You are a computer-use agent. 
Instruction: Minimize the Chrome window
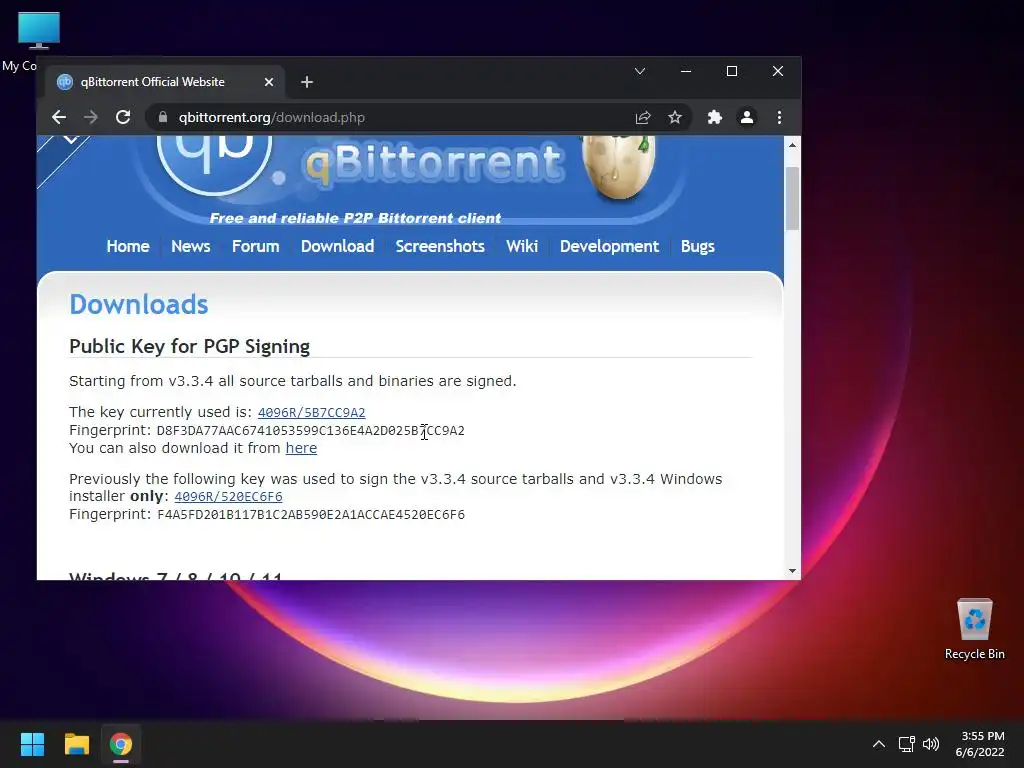pos(686,71)
